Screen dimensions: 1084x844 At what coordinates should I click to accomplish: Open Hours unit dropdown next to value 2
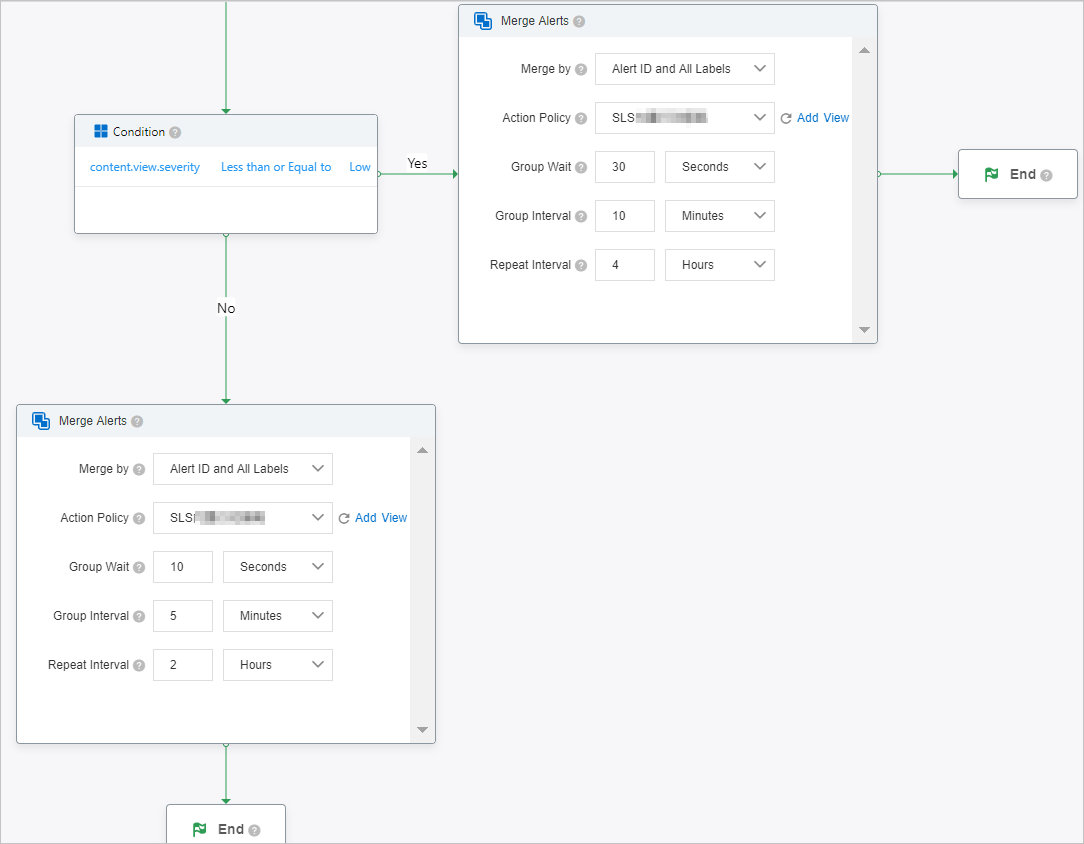[278, 666]
